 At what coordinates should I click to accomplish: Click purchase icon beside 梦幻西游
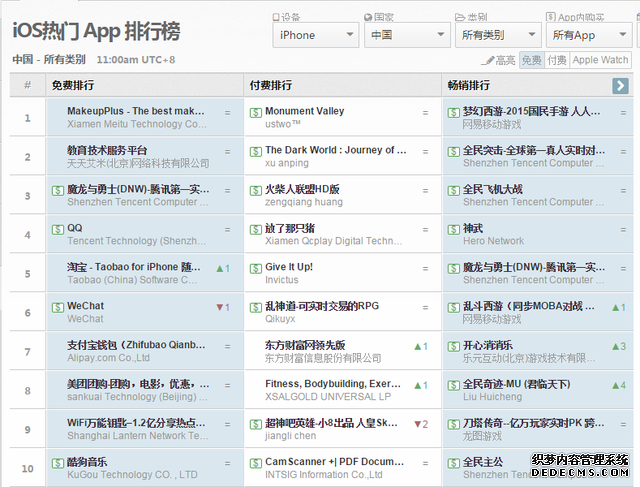453,113
